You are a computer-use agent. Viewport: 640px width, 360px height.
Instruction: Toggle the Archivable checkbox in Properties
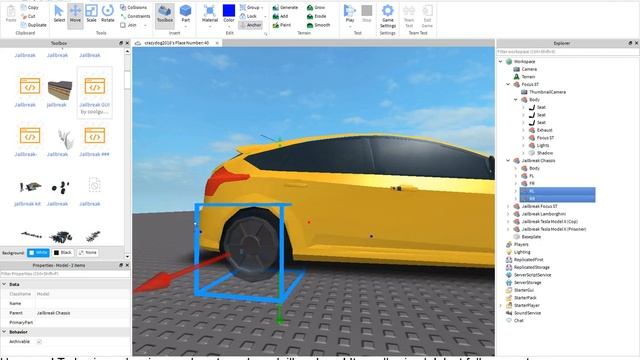39,342
